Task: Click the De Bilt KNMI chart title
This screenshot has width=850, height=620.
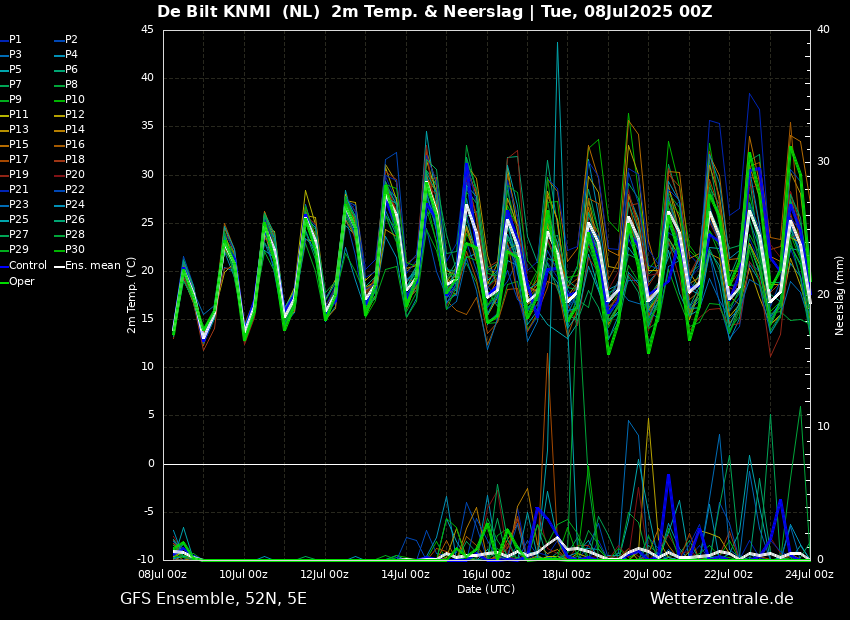Action: coord(434,12)
